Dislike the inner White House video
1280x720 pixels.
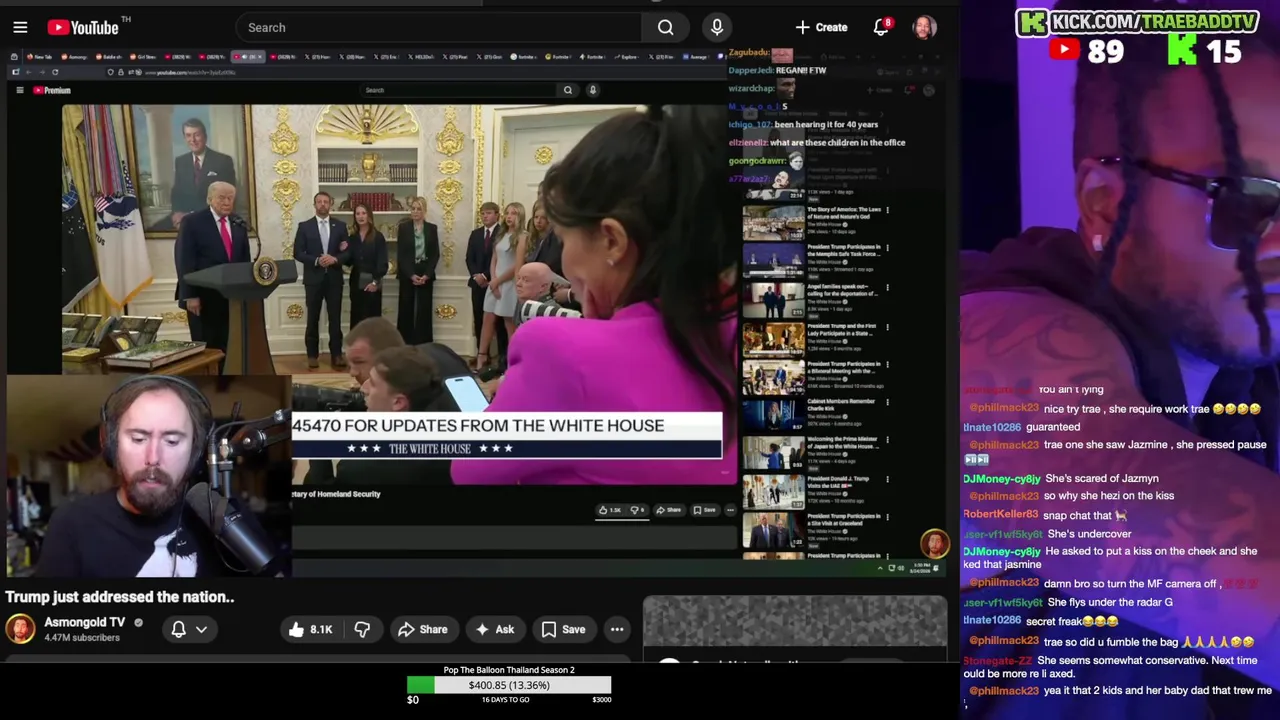[637, 510]
